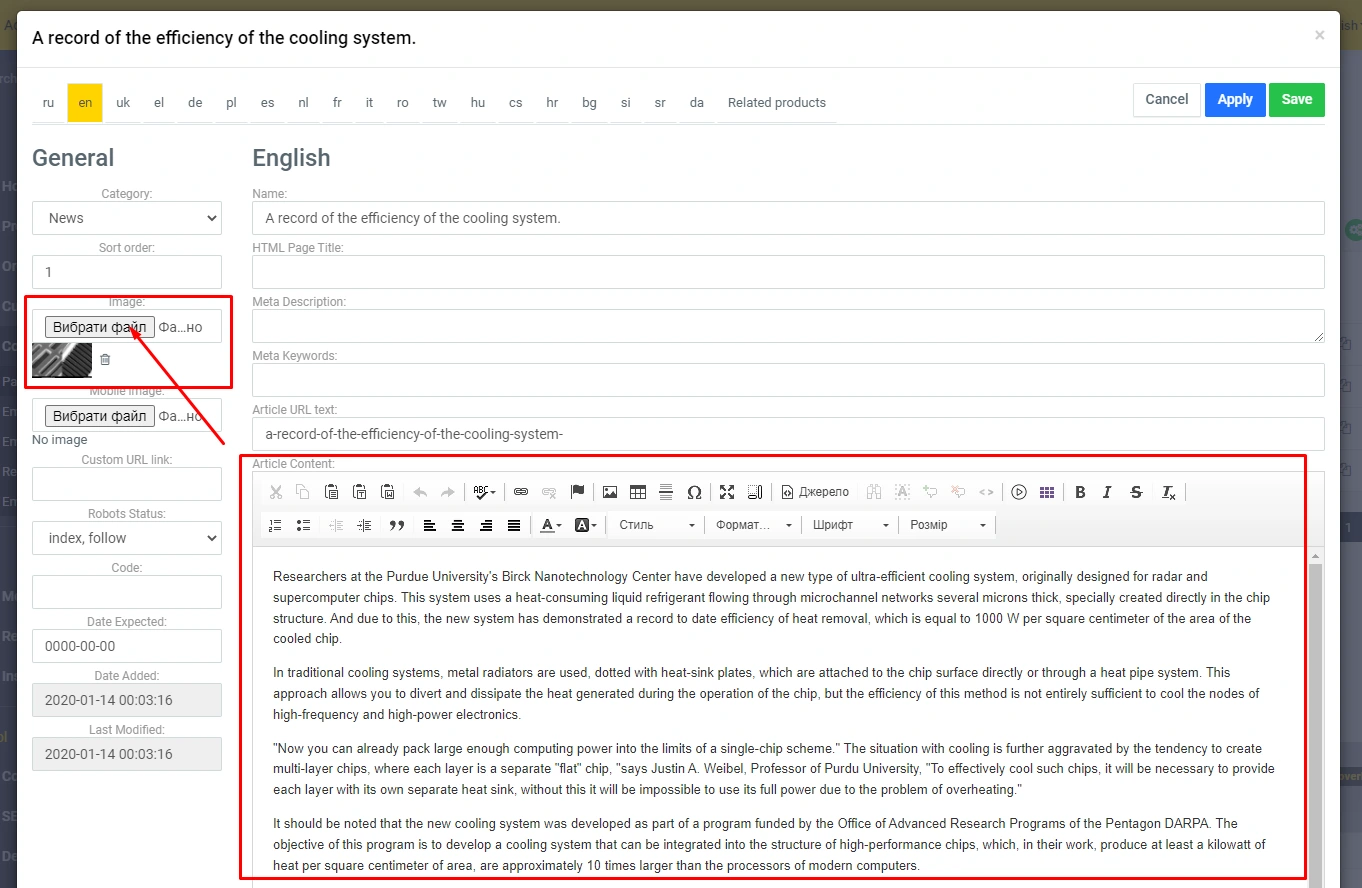Viewport: 1362px width, 888px height.
Task: Open the Шрифт font dropdown
Action: [850, 525]
